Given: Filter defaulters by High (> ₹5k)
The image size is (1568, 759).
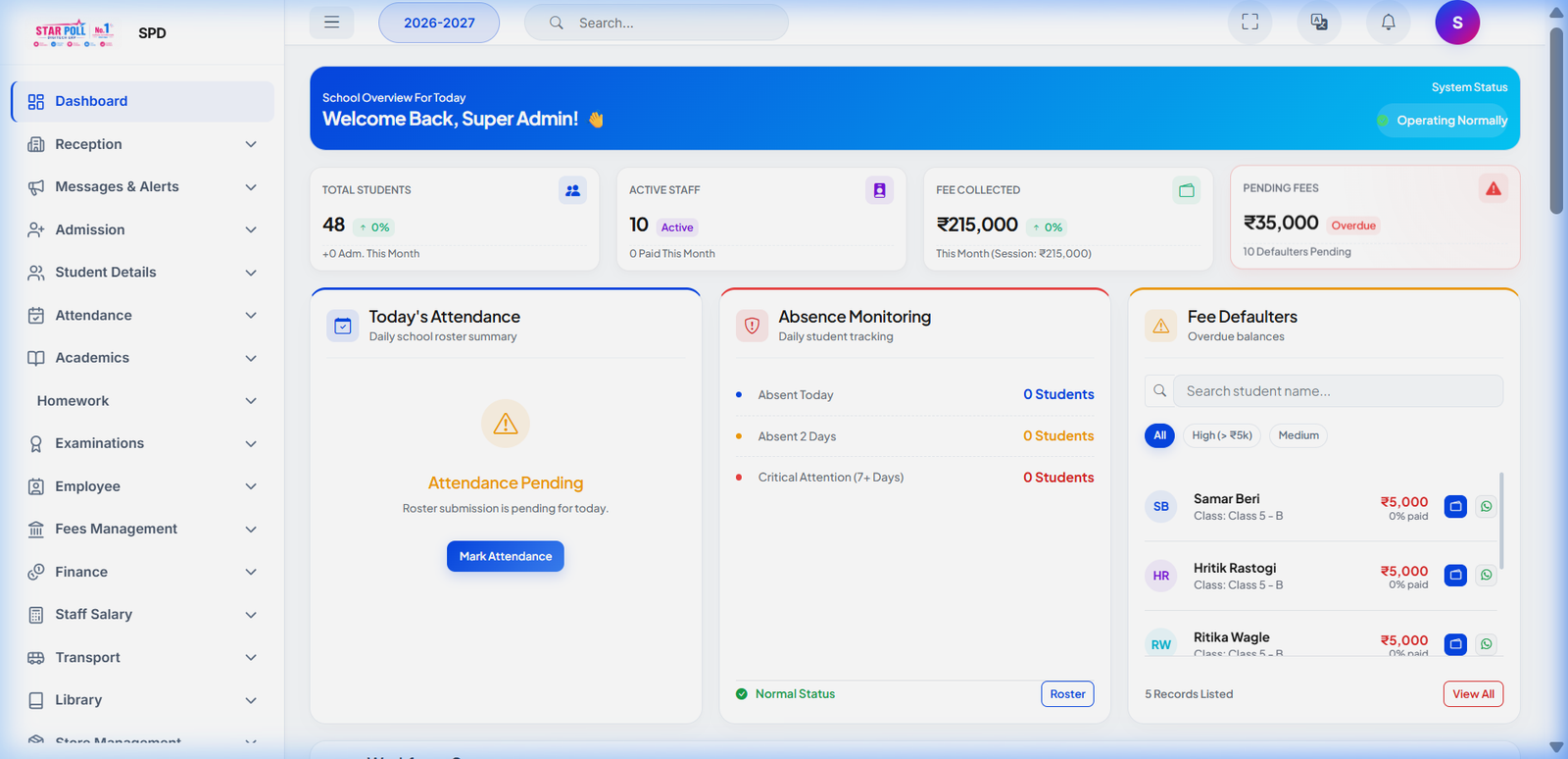Looking at the screenshot, I should (1222, 435).
